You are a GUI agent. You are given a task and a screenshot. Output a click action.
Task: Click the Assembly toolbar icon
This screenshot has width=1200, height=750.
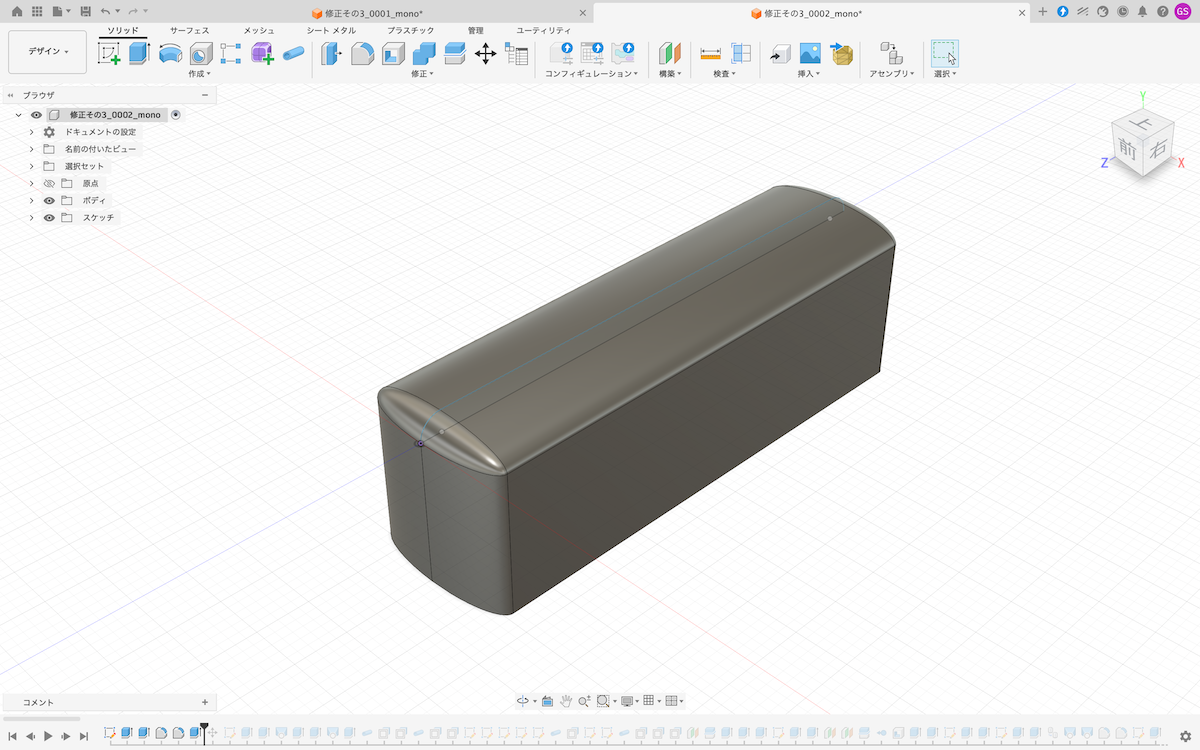(891, 54)
